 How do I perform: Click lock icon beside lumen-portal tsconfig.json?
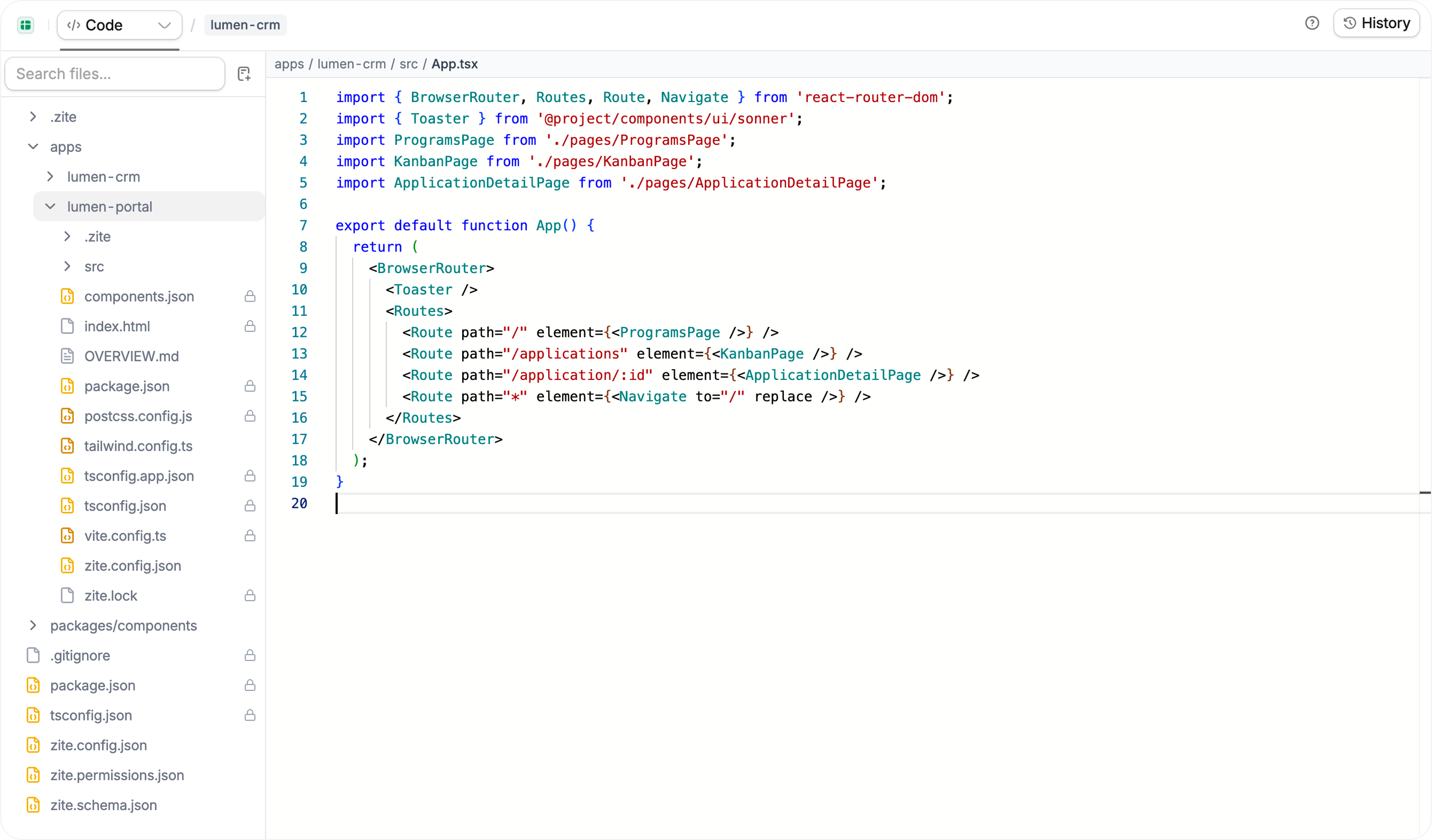point(250,506)
